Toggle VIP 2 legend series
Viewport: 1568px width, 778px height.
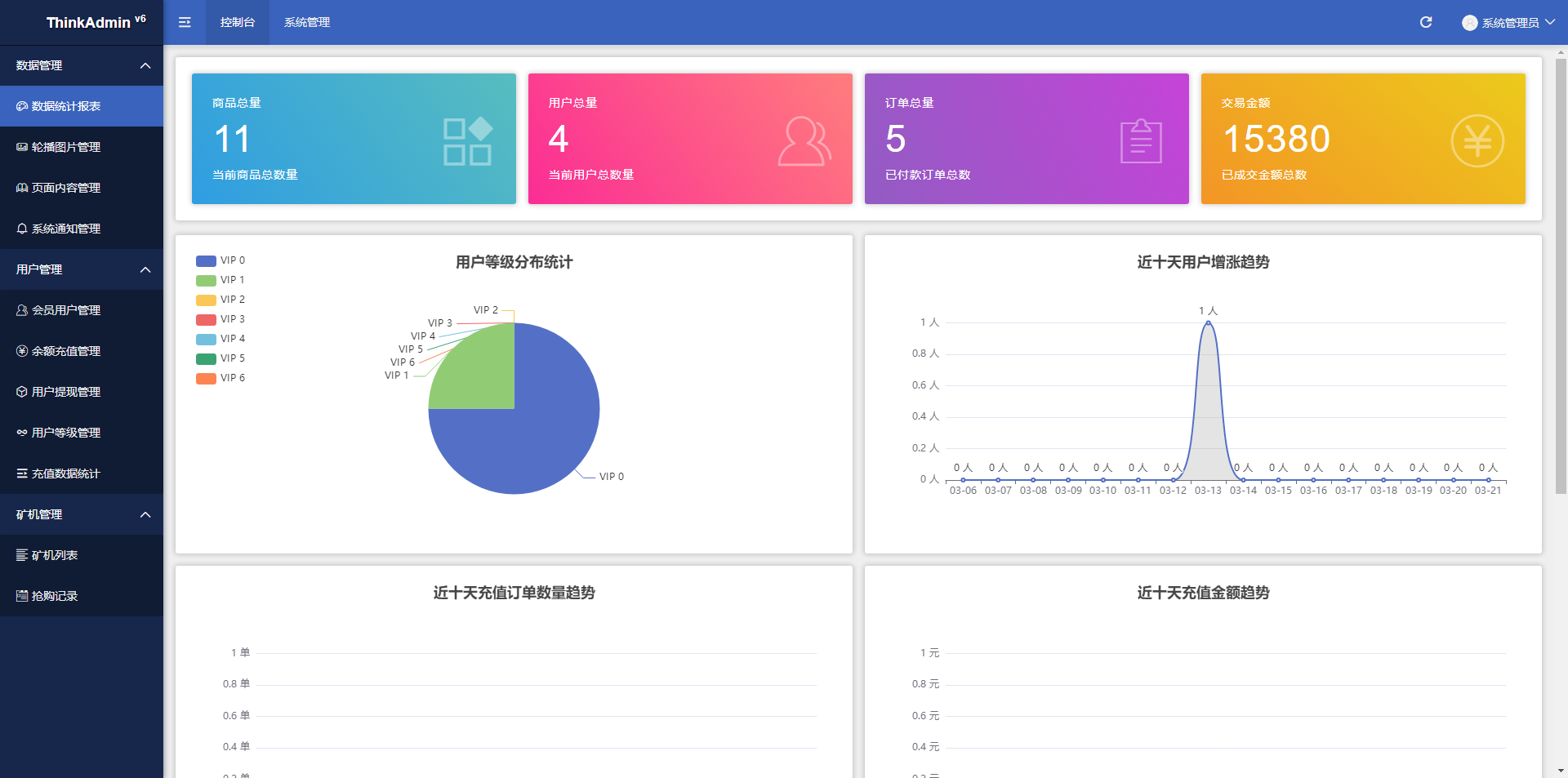tap(220, 300)
